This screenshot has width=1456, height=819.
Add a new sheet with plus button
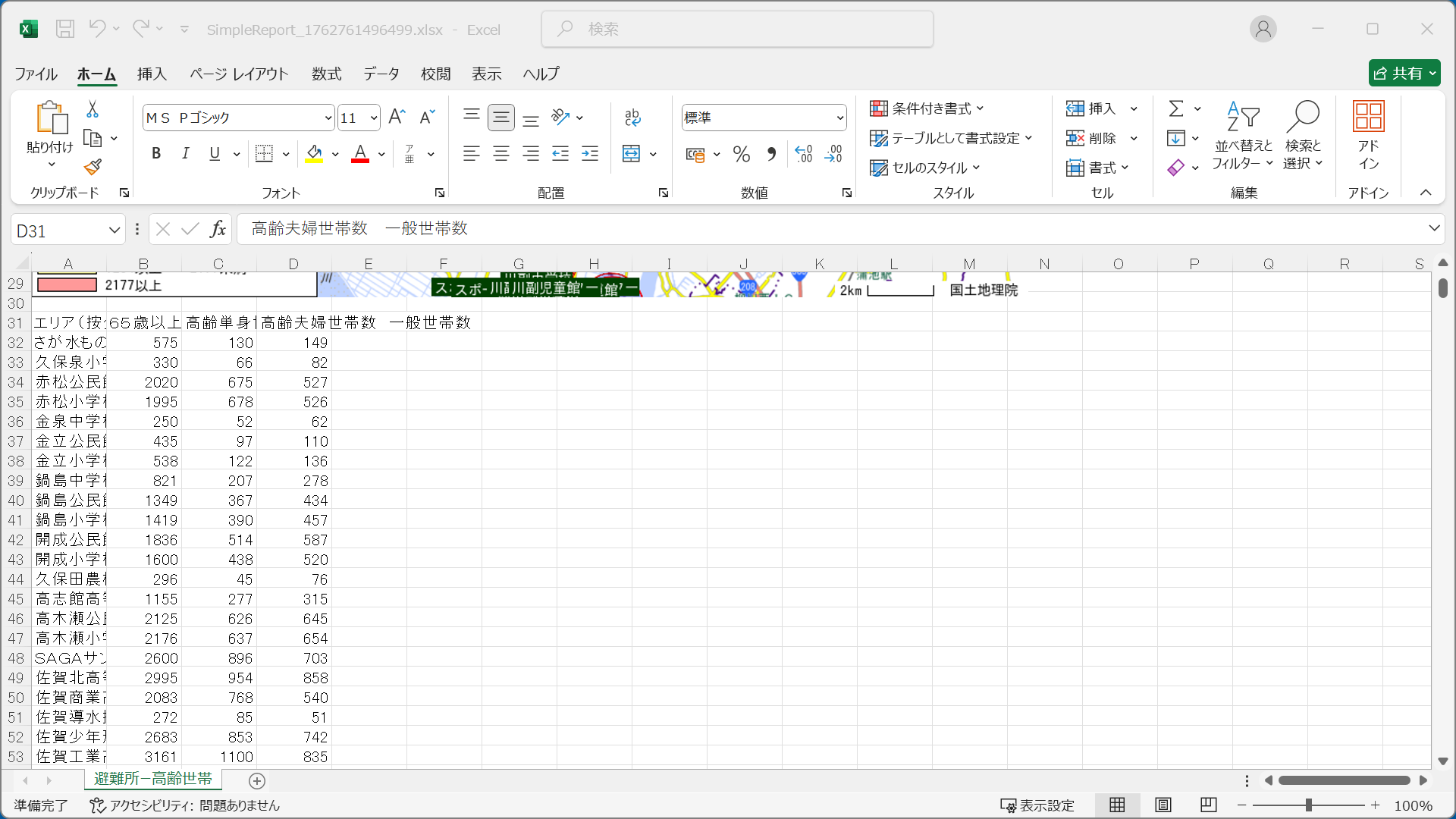(257, 781)
